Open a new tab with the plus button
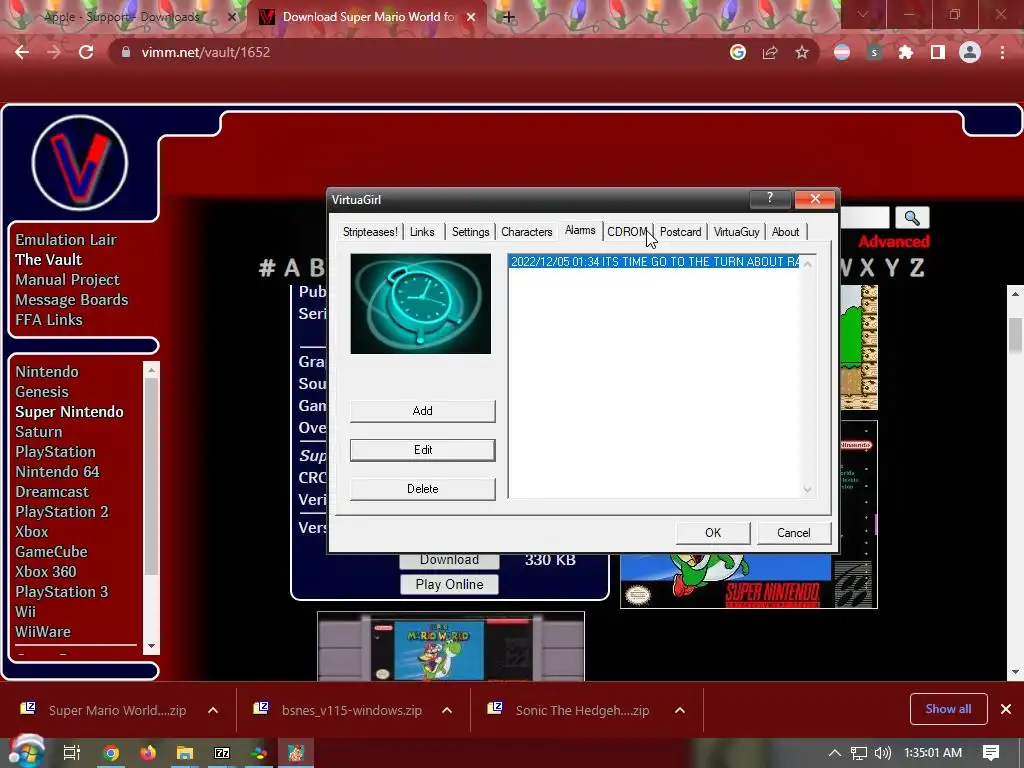 (x=509, y=17)
